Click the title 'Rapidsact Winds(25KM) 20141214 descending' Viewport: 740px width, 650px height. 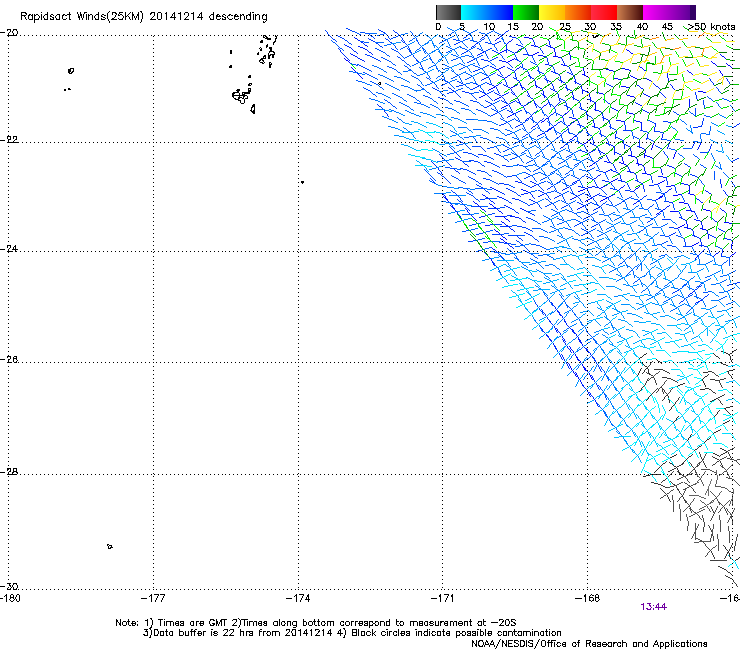pyautogui.click(x=144, y=17)
